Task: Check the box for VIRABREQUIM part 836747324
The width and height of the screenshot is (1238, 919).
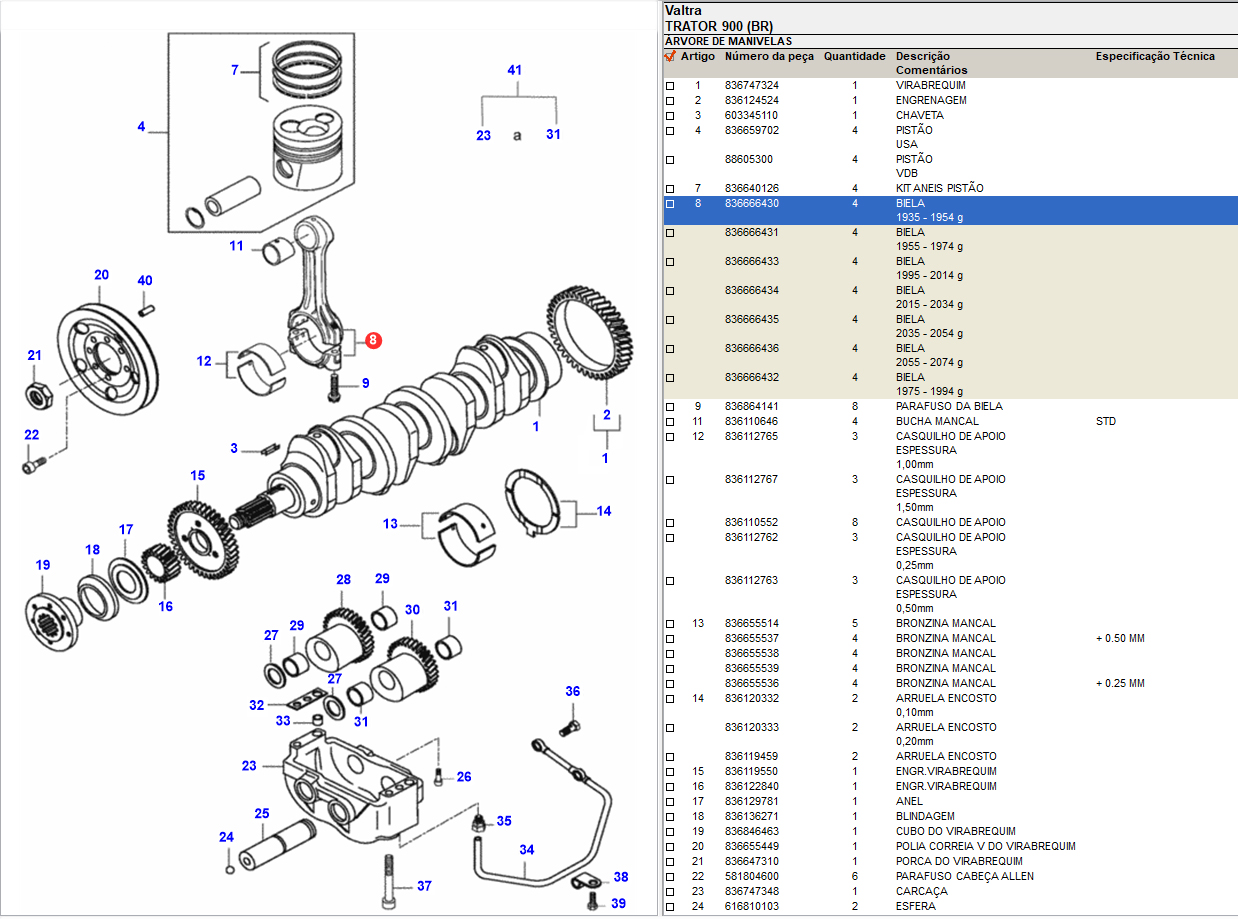Action: [x=670, y=86]
